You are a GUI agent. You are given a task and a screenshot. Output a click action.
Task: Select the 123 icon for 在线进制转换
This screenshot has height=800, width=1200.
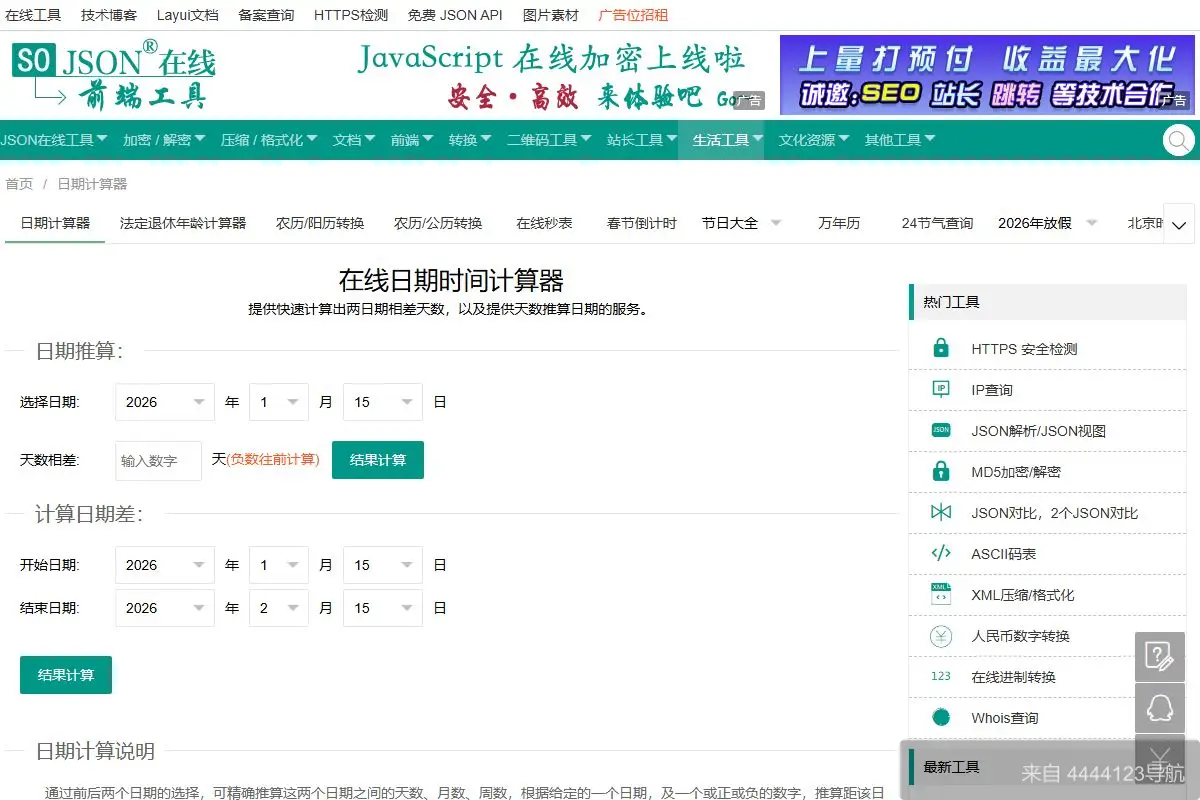click(940, 676)
